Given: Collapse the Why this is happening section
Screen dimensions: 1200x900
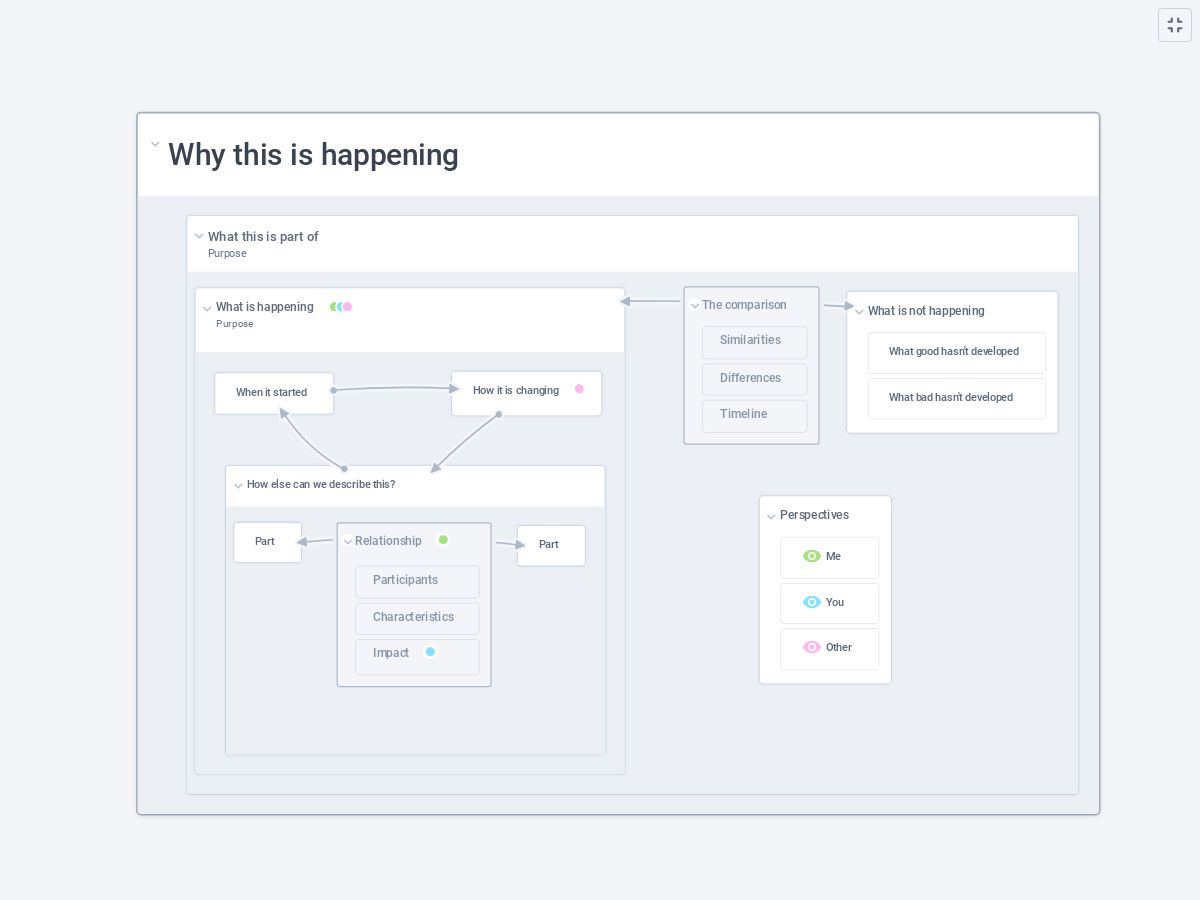Looking at the screenshot, I should pos(155,144).
